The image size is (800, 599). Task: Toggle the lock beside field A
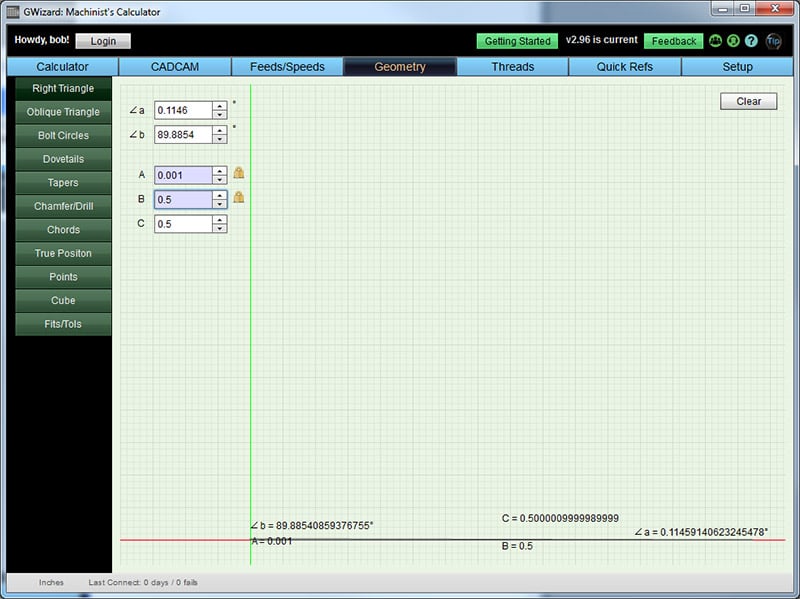click(240, 173)
